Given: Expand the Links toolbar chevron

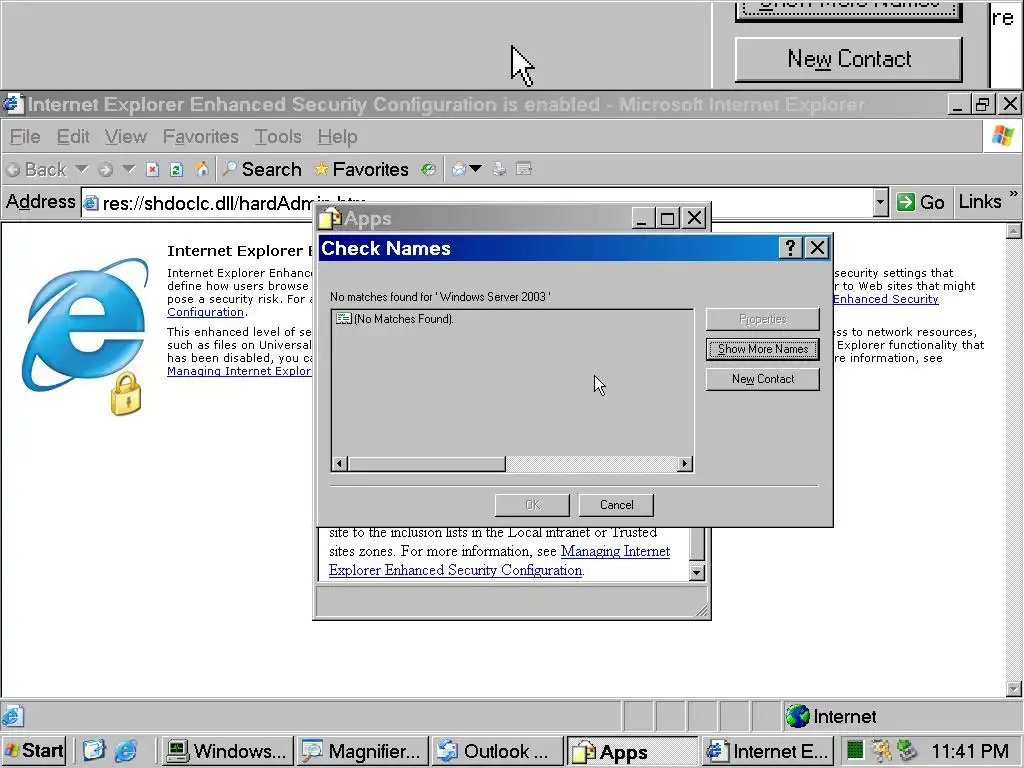Looking at the screenshot, I should coord(1014,194).
